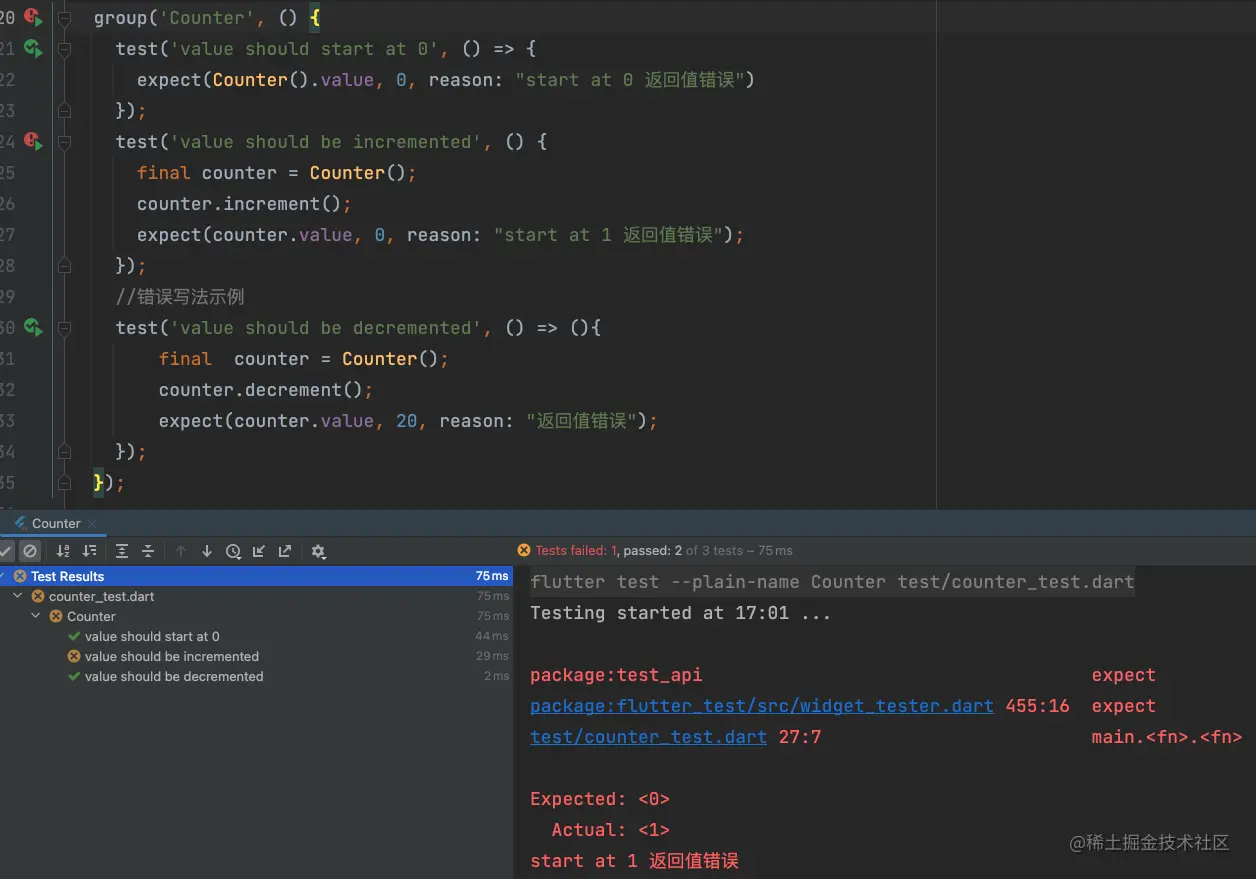This screenshot has height=879, width=1256.
Task: Open test/counter_test.dart stack trace link
Action: point(648,737)
